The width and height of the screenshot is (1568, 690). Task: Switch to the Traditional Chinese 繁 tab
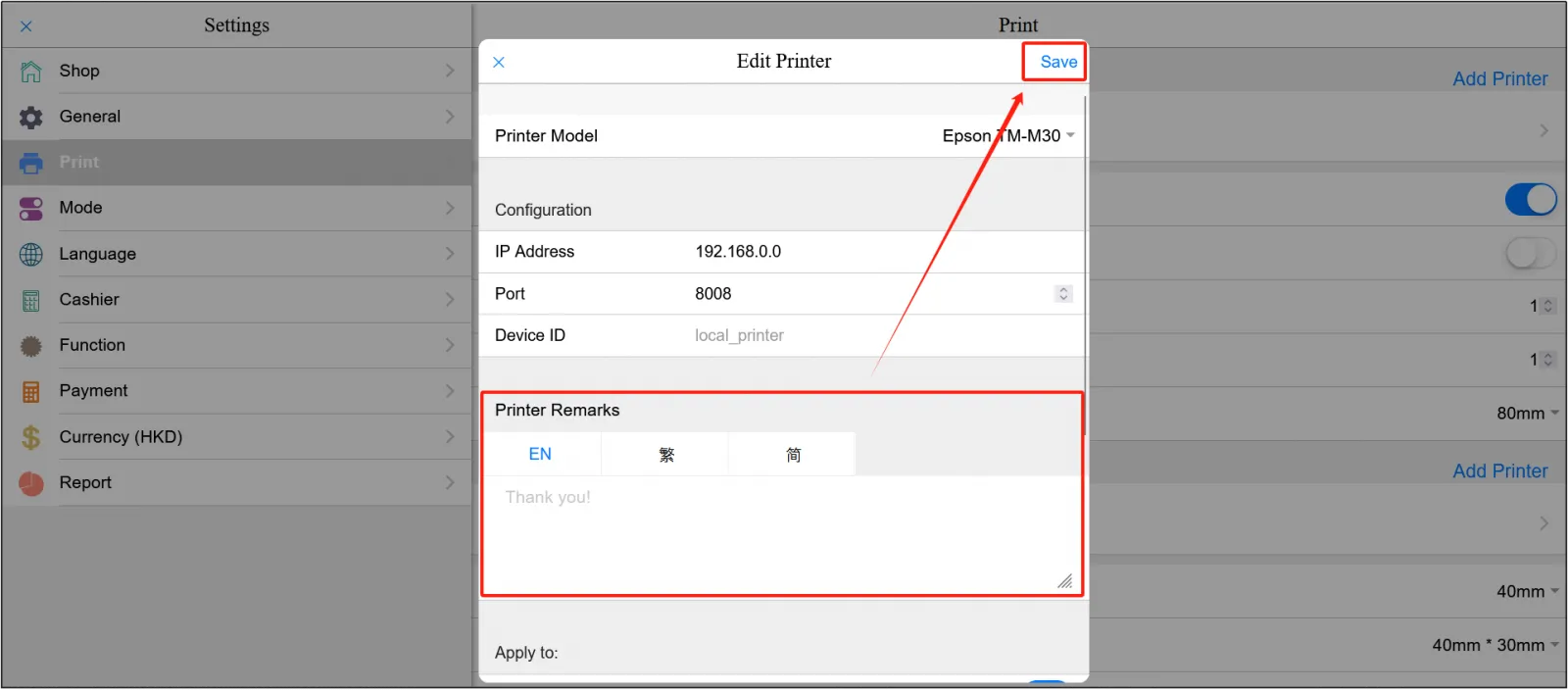[x=666, y=455]
